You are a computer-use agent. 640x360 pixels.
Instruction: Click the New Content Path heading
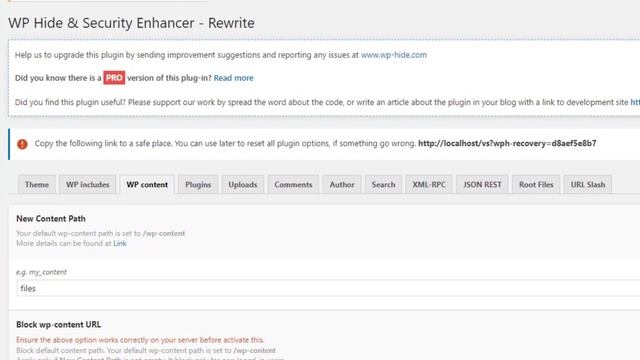tap(51, 218)
